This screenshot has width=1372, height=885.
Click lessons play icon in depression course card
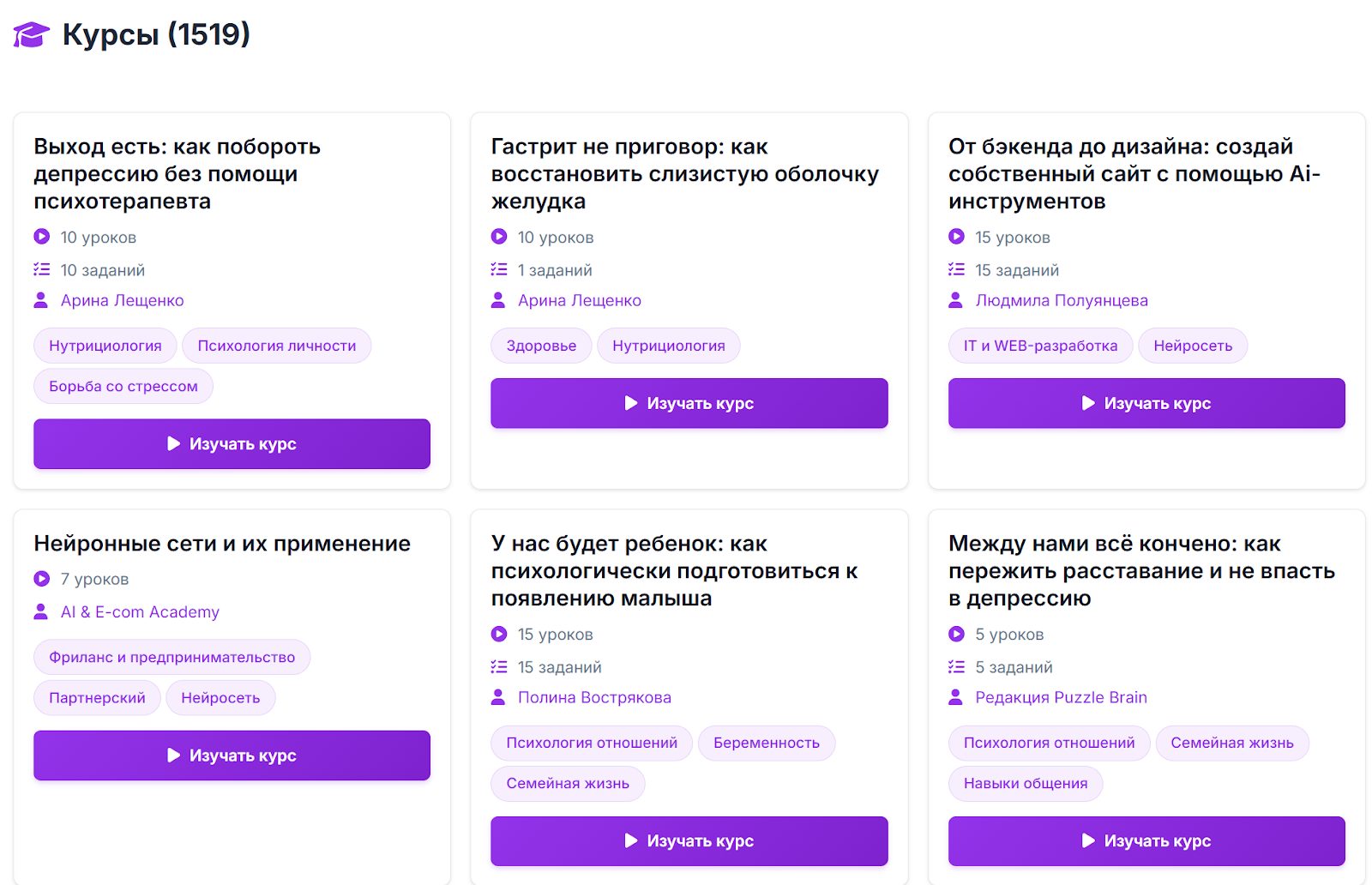[41, 237]
